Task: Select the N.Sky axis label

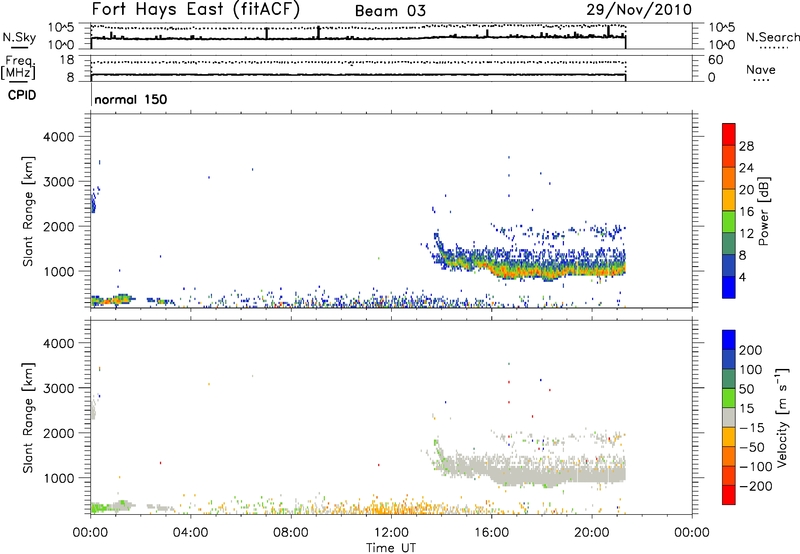Action: [x=19, y=37]
